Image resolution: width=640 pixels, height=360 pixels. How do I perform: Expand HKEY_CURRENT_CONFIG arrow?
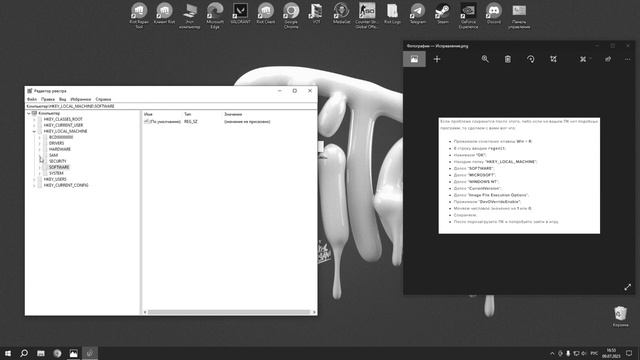34,185
